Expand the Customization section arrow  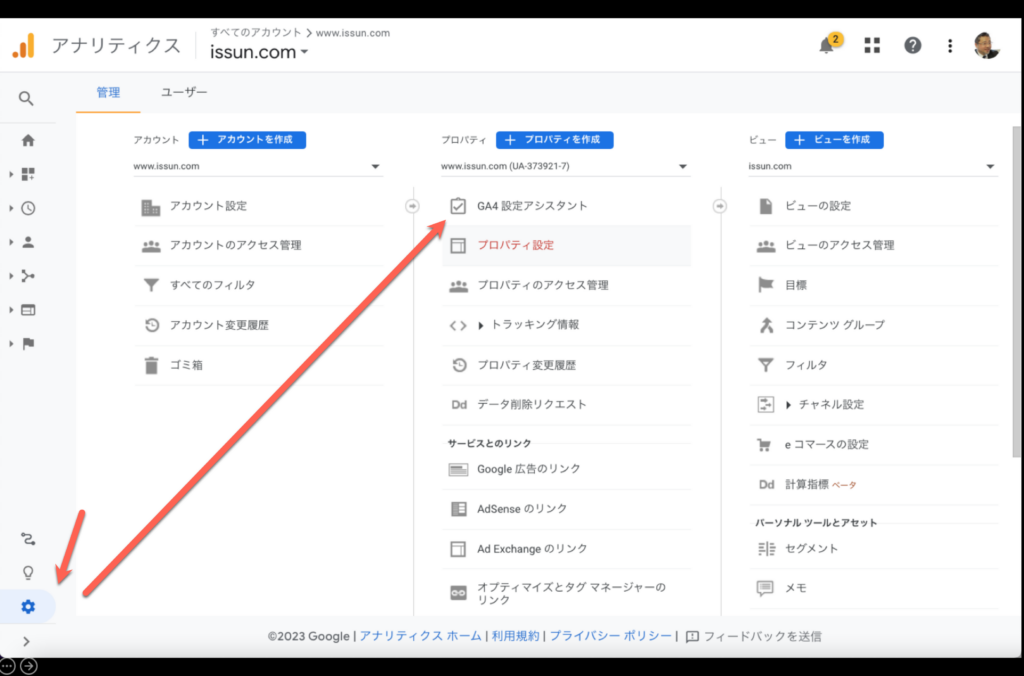[x=11, y=174]
